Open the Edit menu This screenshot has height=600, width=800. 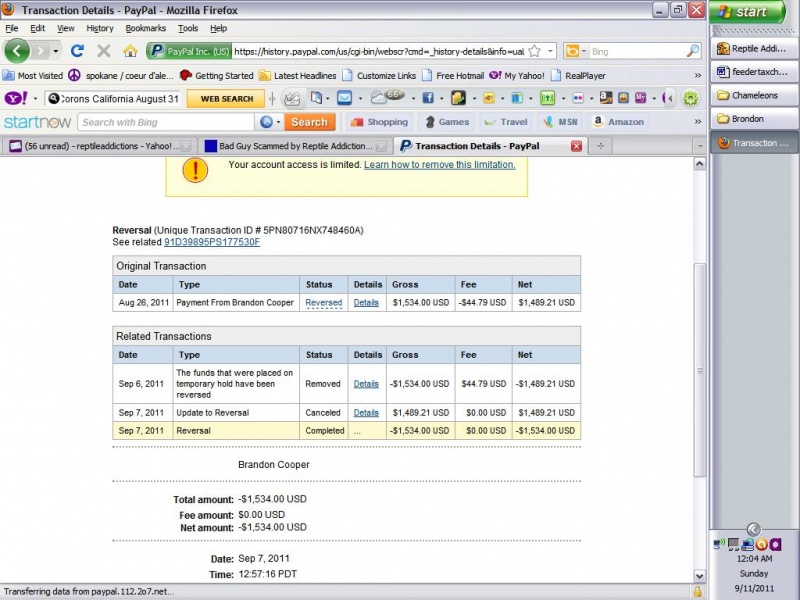pos(37,28)
